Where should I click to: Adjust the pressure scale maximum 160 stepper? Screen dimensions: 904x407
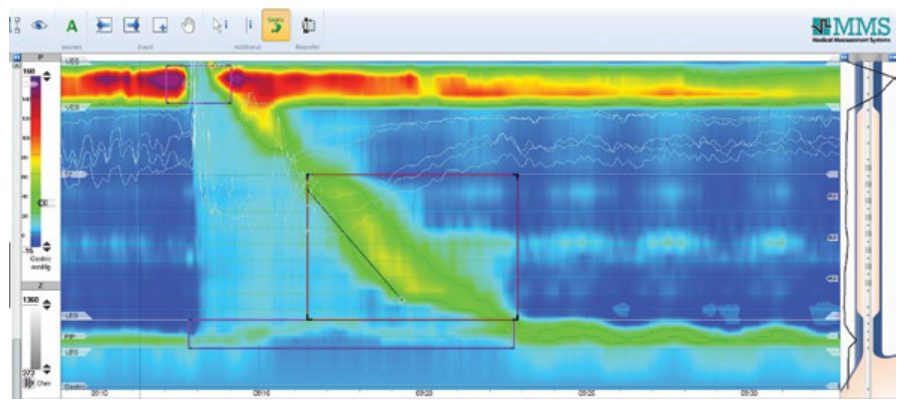tap(47, 76)
